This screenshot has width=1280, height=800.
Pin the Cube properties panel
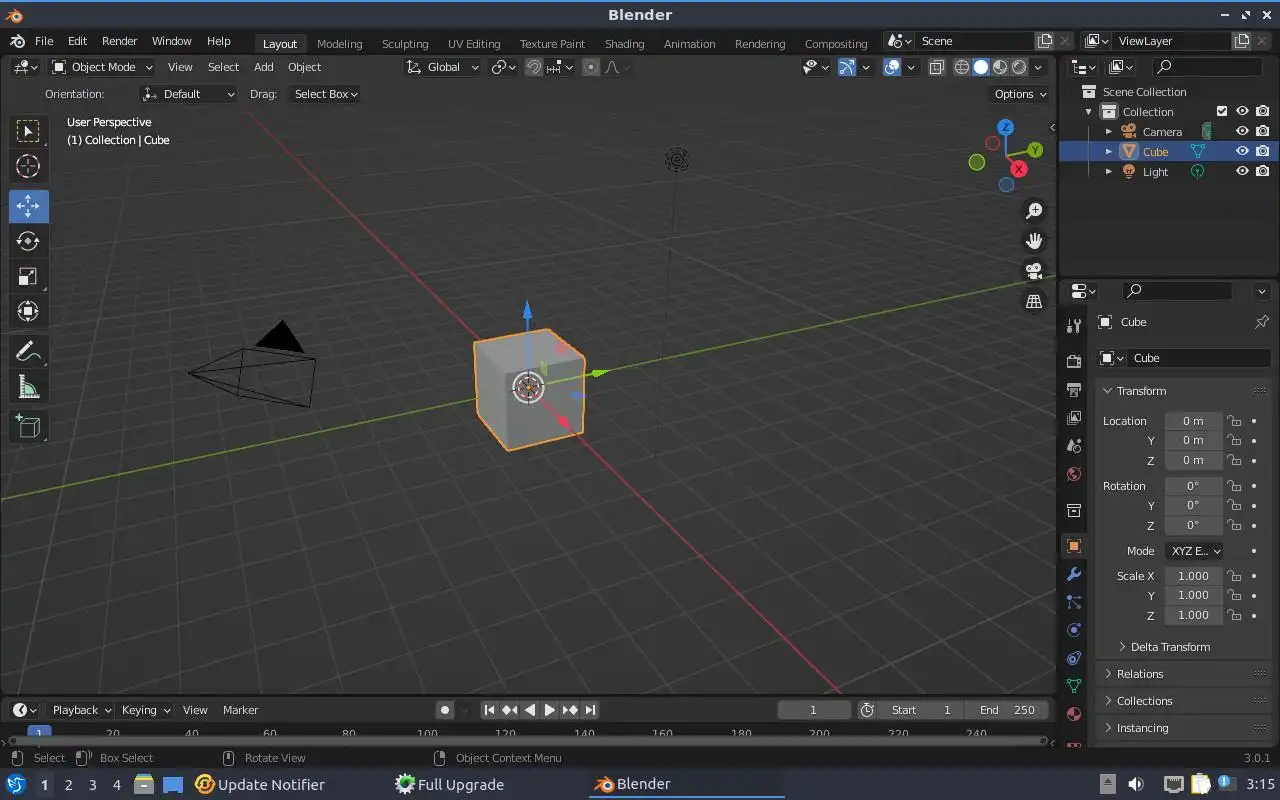pos(1262,322)
